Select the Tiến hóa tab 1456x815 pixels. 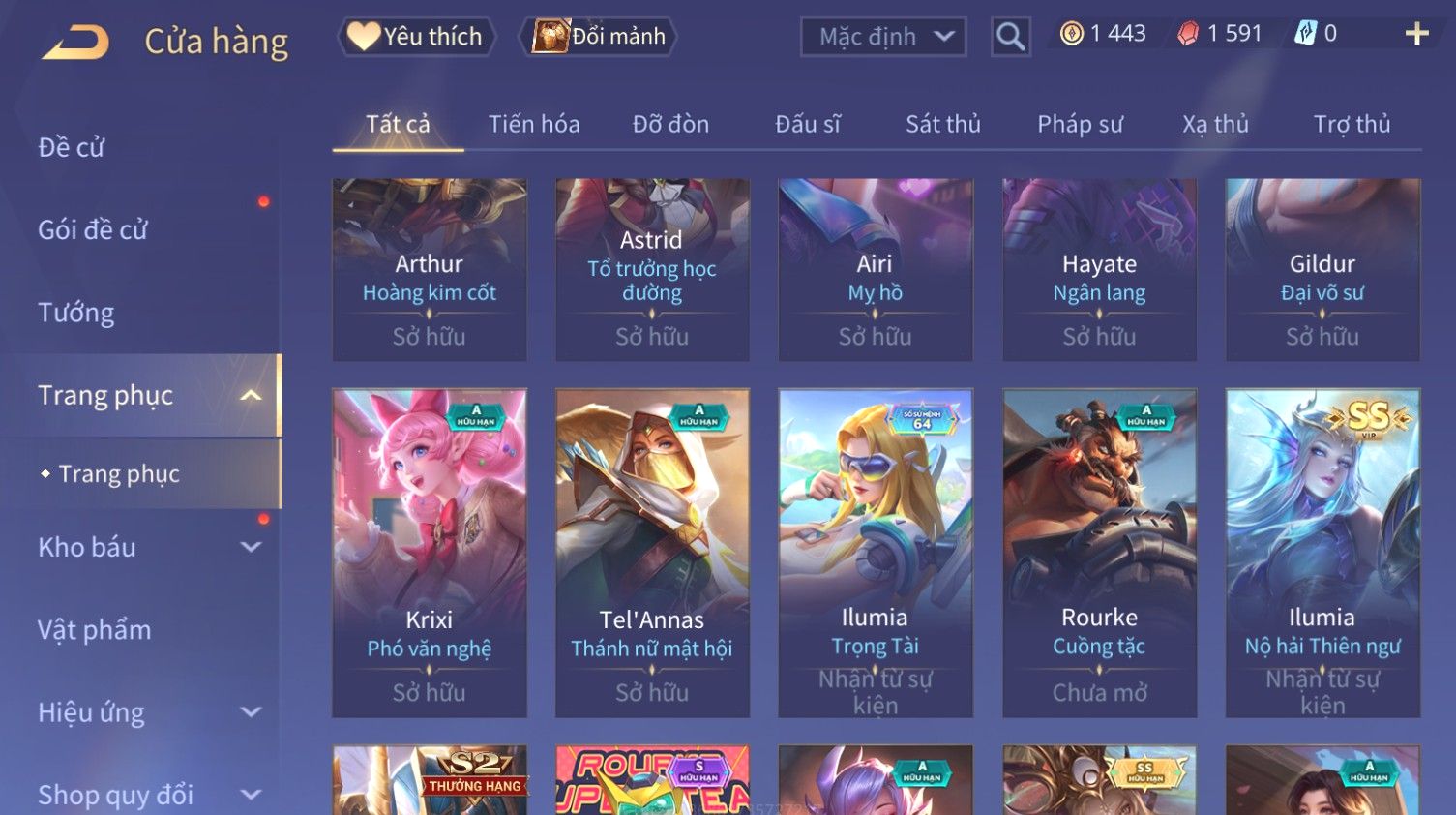click(x=534, y=124)
